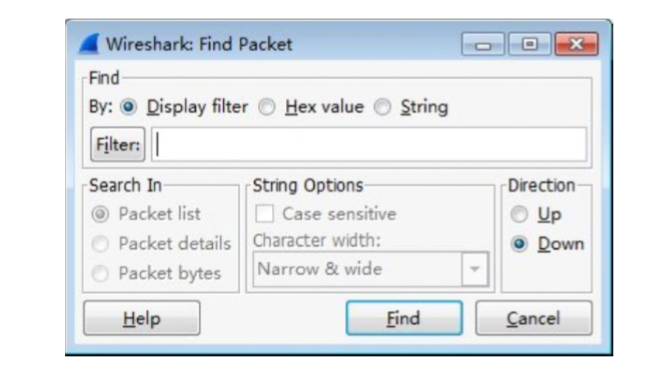Choose Packet details search scope

pyautogui.click(x=100, y=244)
